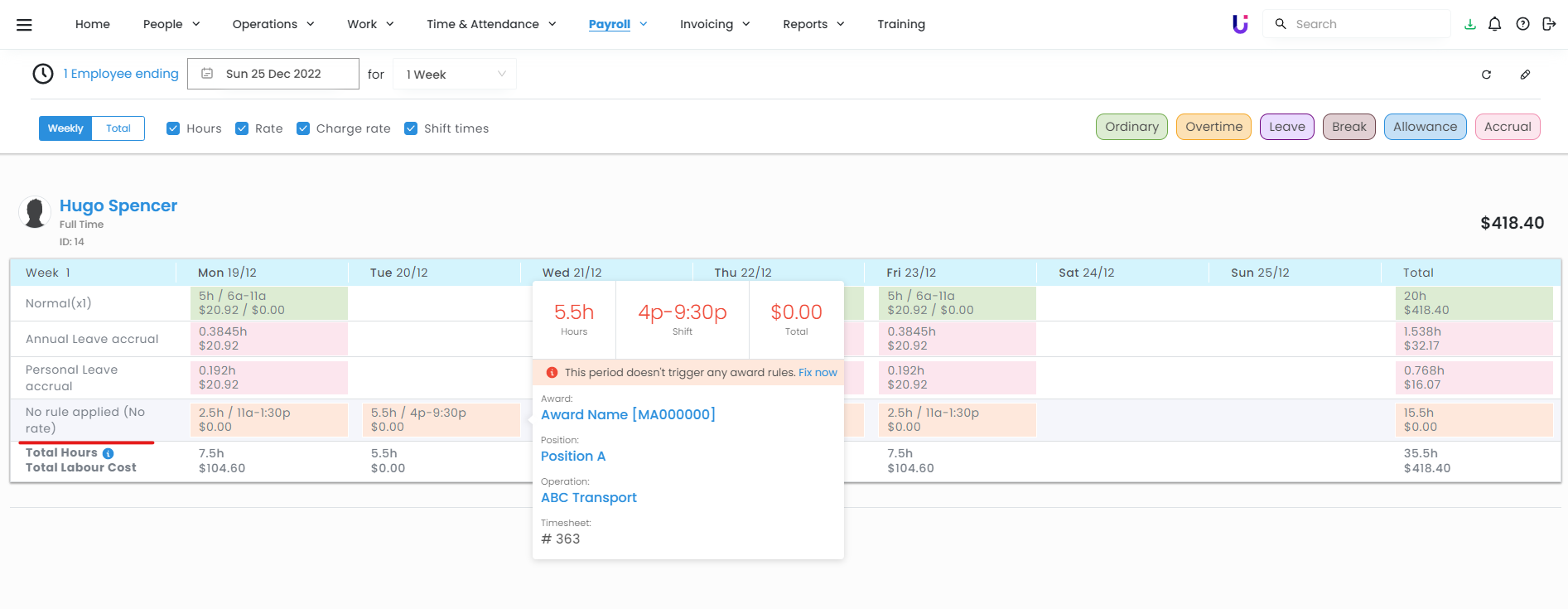Switch to the Total view tab
Image resolution: width=1568 pixels, height=609 pixels.
pos(118,128)
